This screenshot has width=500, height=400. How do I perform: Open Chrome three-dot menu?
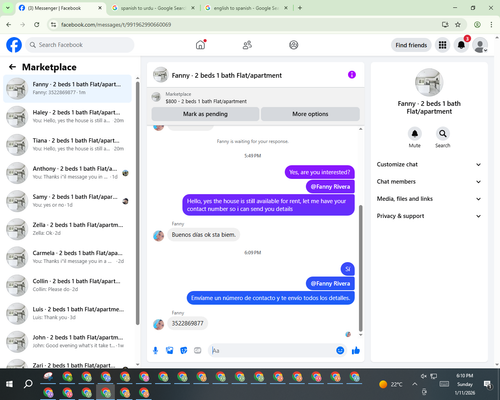(491, 24)
